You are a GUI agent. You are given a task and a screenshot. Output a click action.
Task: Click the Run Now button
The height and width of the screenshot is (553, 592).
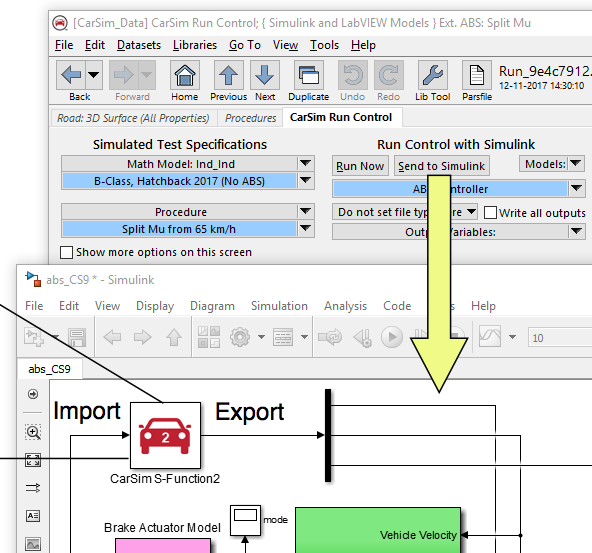point(360,166)
